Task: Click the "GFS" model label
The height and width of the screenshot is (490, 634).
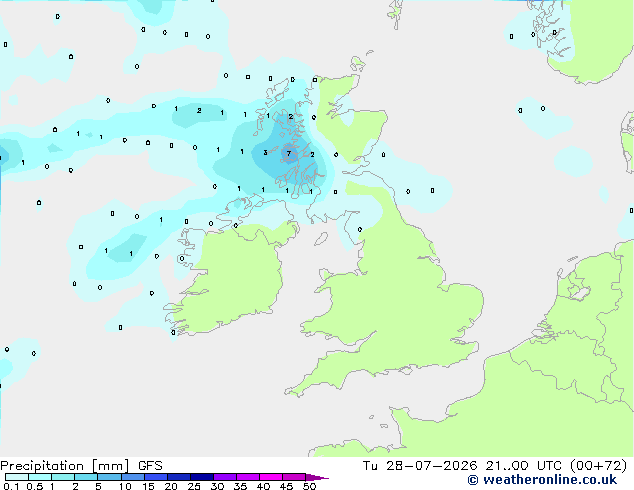Action: (x=150, y=466)
